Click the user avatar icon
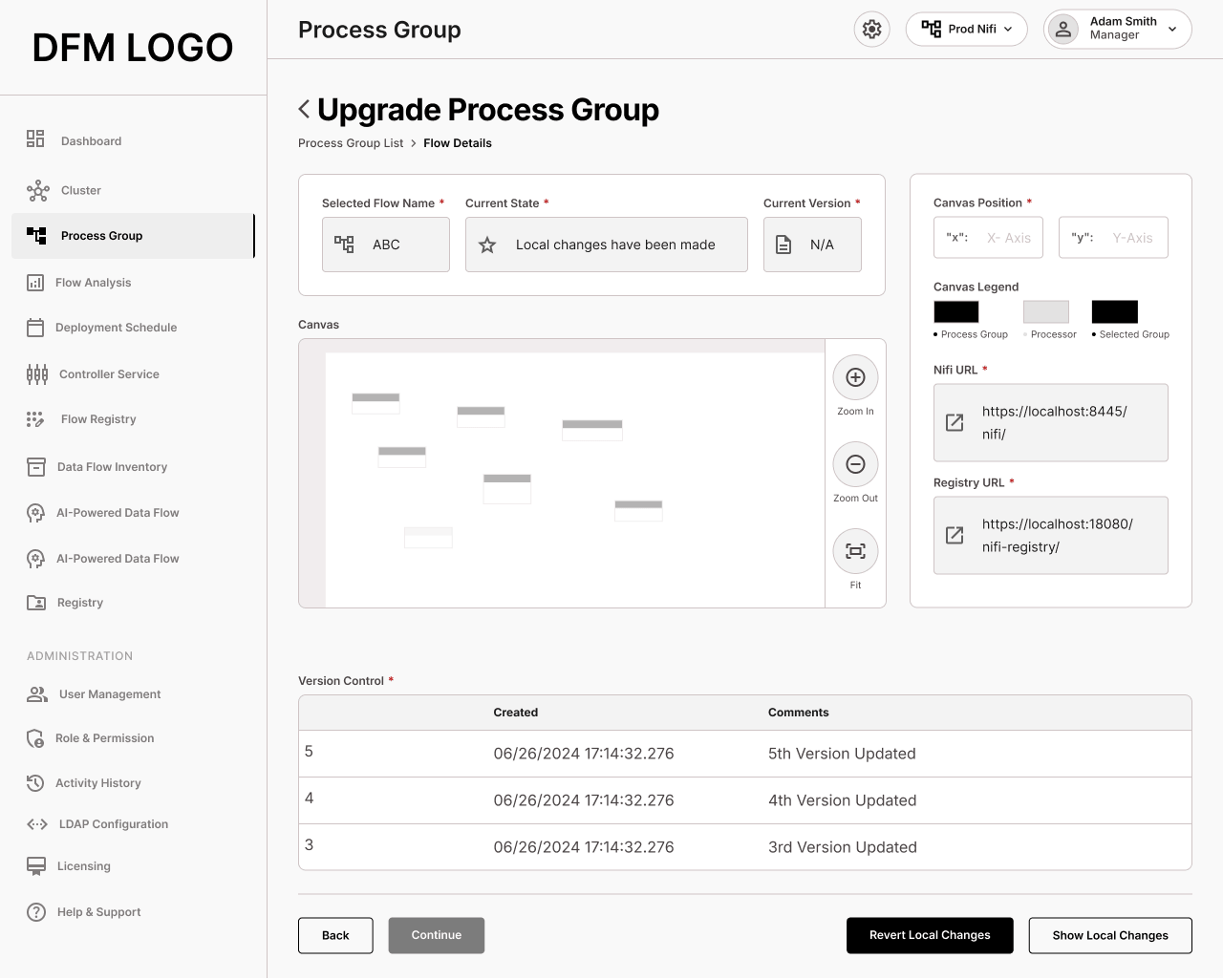Viewport: 1223px width, 980px height. (1062, 29)
